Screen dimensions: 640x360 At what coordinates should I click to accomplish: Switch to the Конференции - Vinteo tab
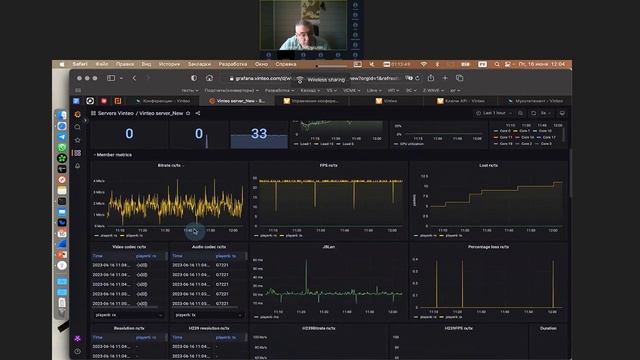click(x=162, y=101)
